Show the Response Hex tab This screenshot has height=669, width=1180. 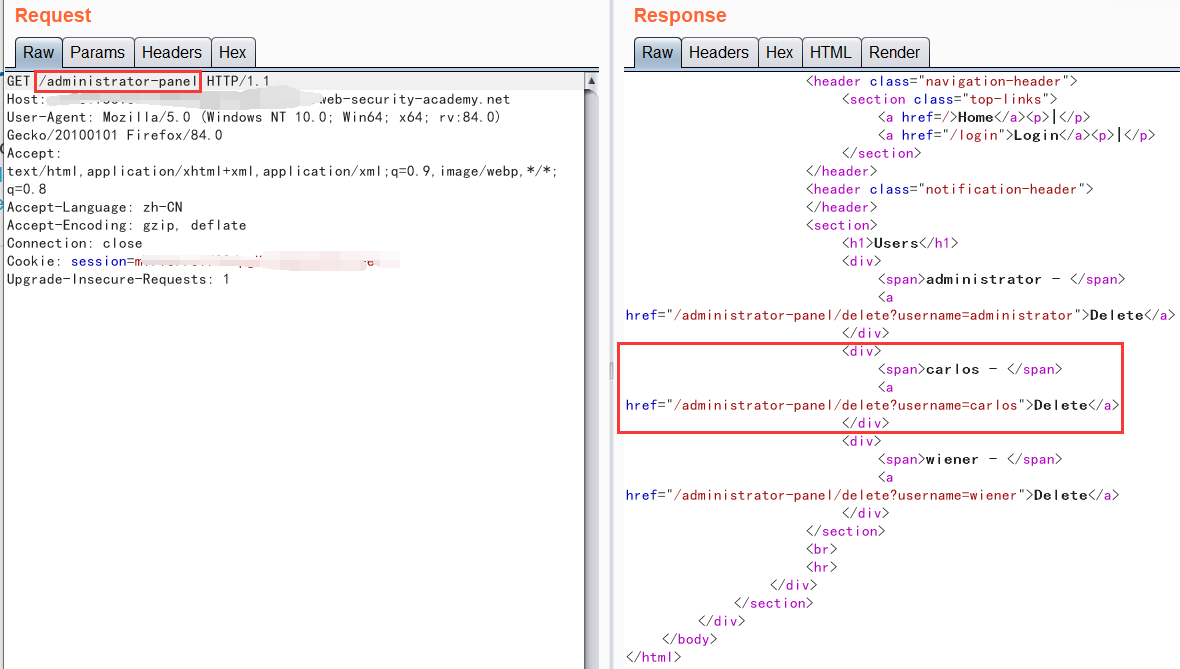point(779,53)
